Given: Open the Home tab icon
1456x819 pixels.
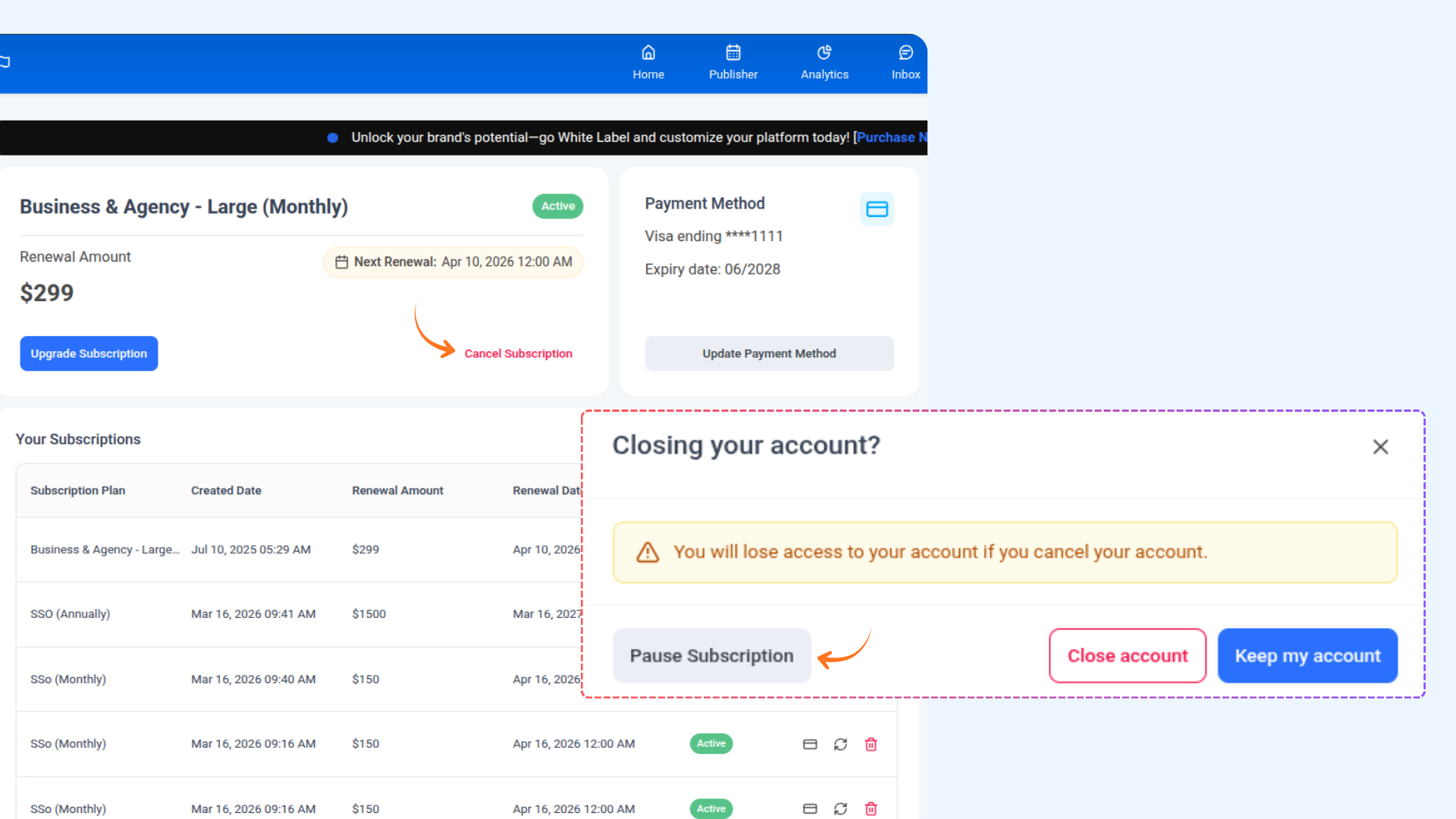Looking at the screenshot, I should tap(648, 52).
